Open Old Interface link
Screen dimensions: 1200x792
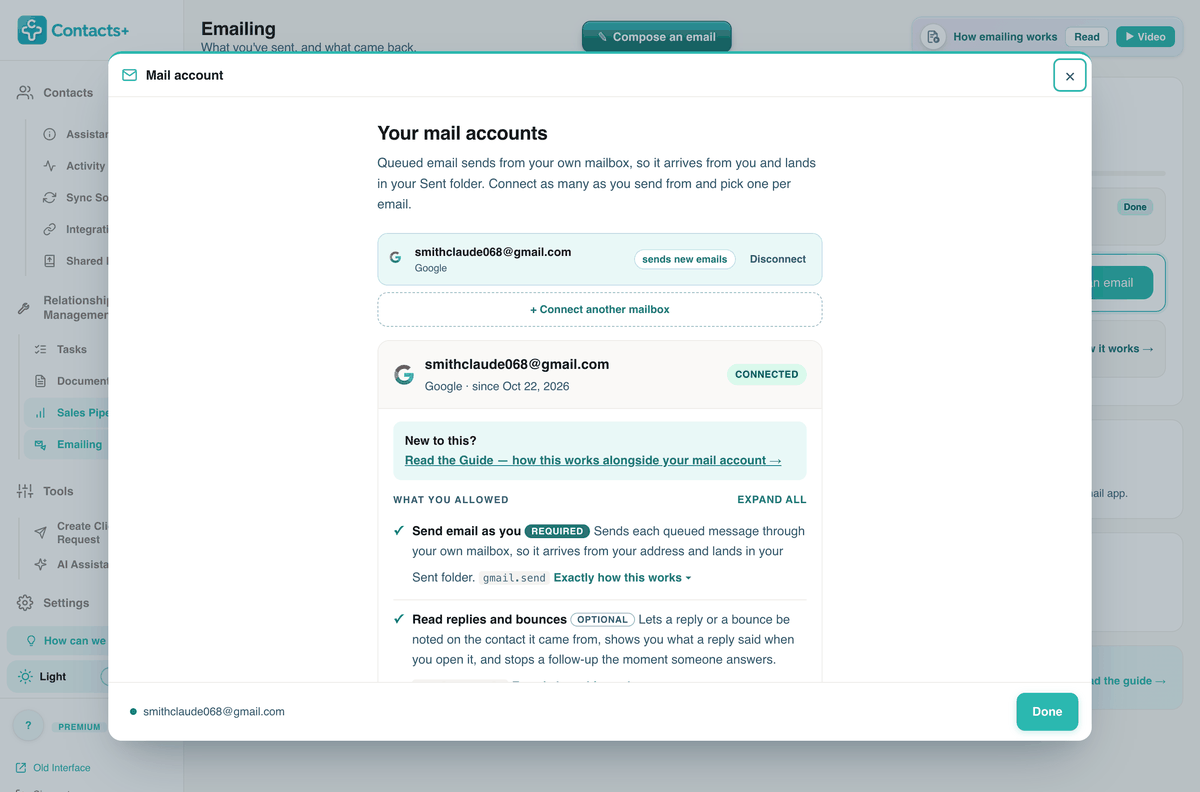pos(62,768)
